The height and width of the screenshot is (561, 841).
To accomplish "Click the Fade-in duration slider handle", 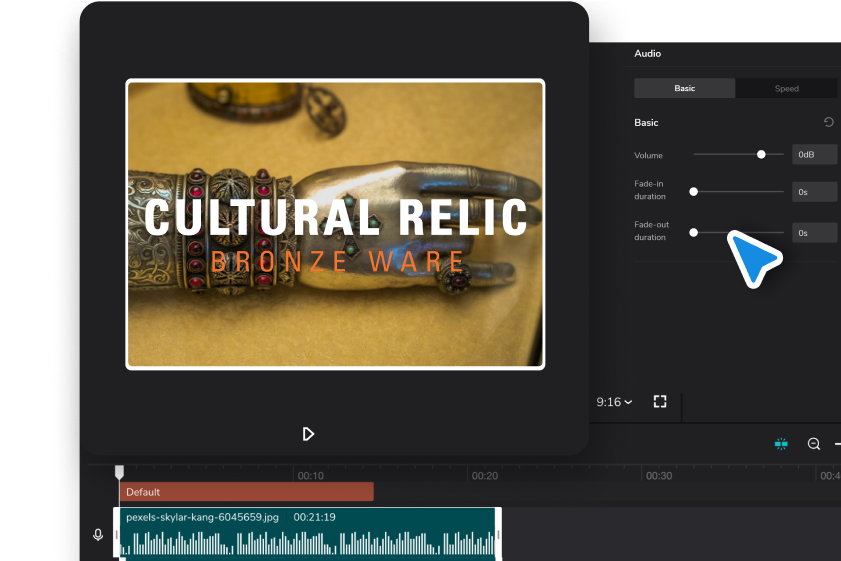I will point(693,191).
